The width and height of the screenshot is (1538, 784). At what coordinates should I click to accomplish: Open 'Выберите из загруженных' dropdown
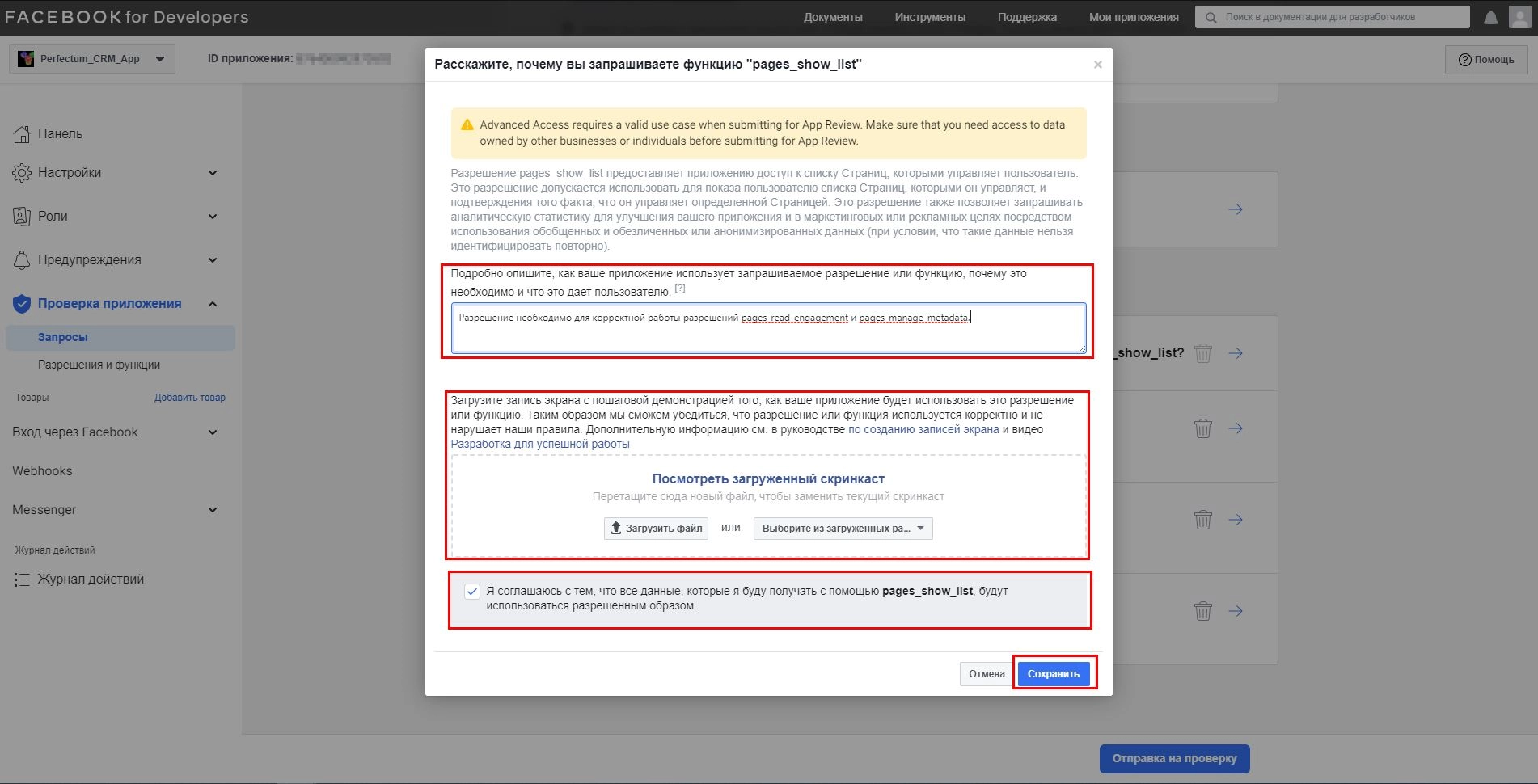coord(843,529)
